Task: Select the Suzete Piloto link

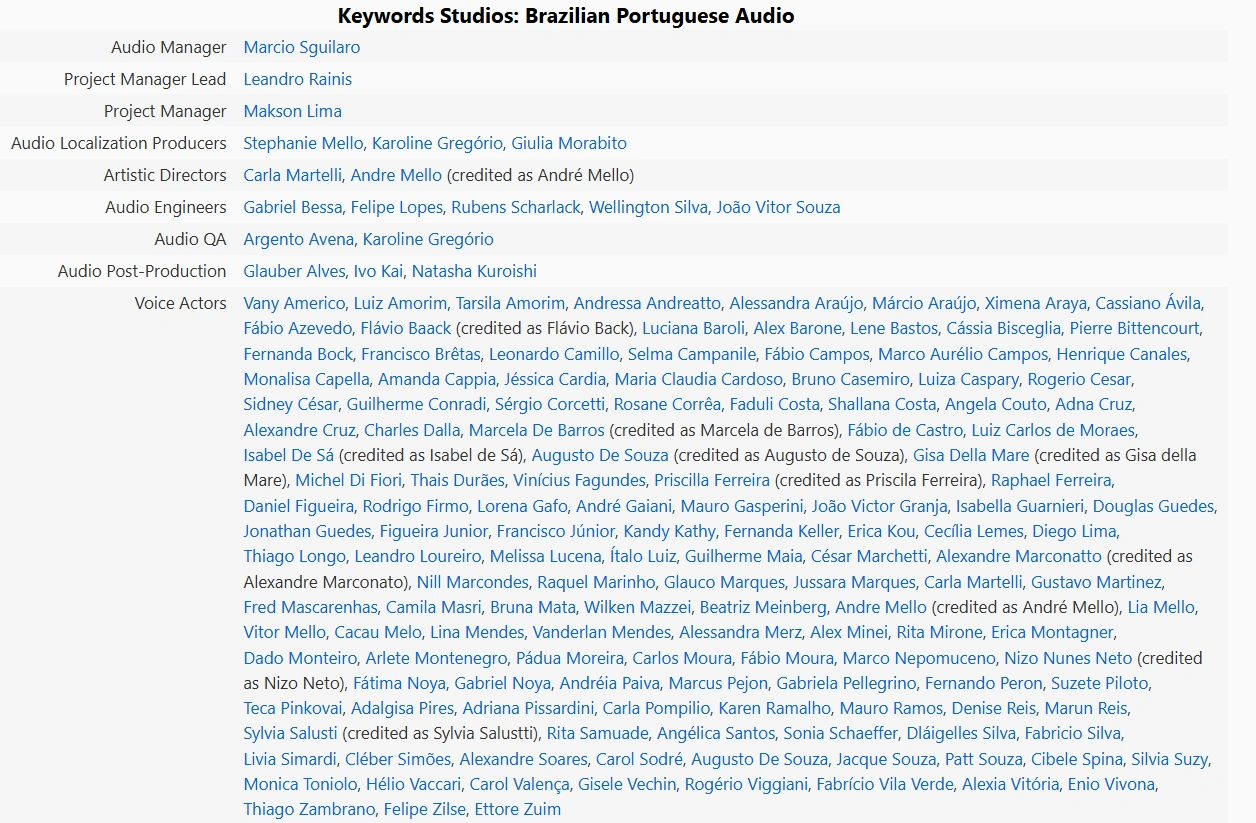Action: (x=1100, y=683)
